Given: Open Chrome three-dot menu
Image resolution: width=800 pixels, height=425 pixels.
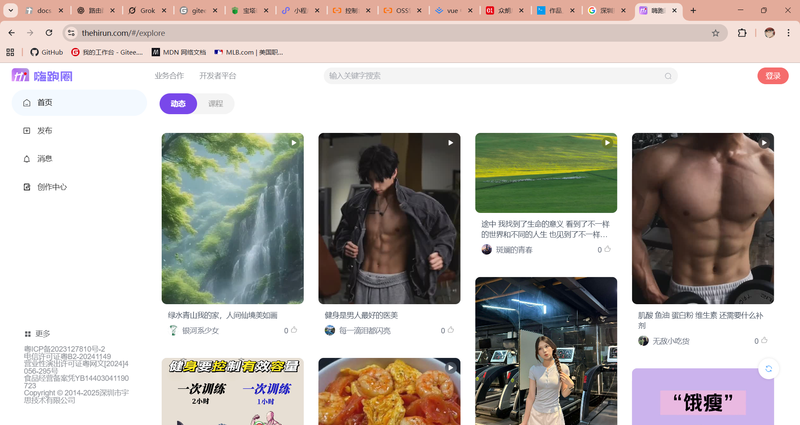Looking at the screenshot, I should pyautogui.click(x=788, y=33).
